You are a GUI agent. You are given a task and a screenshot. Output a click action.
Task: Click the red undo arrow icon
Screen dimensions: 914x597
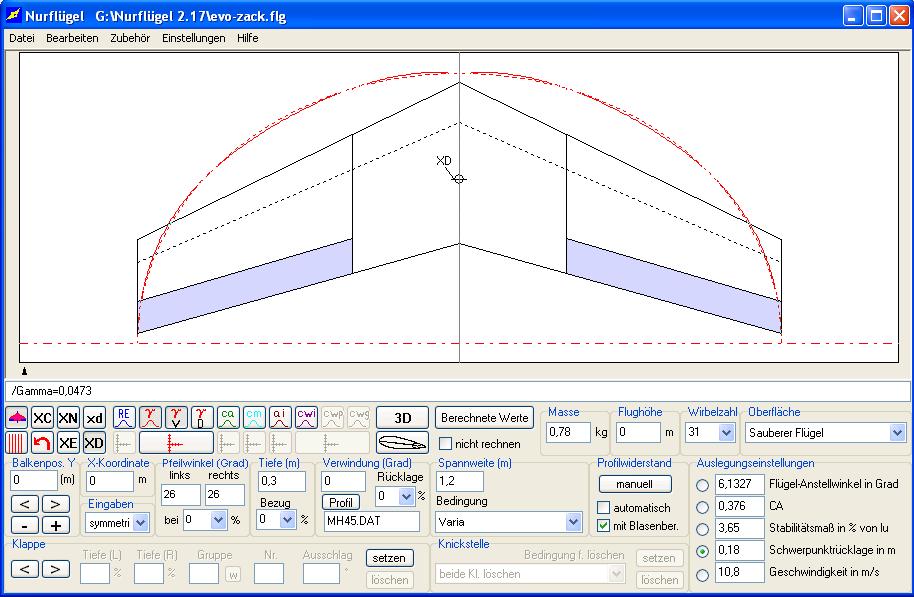(x=42, y=443)
